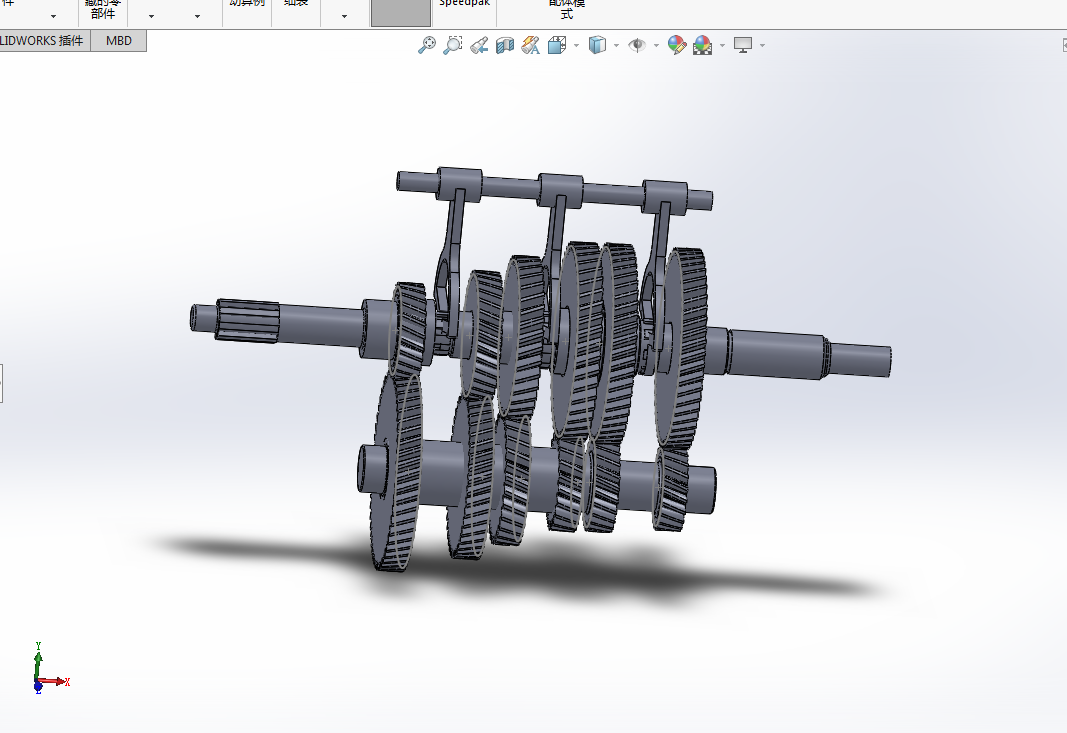Open the Dynamic Annotation Views icon
This screenshot has width=1067, height=733.
tap(531, 45)
